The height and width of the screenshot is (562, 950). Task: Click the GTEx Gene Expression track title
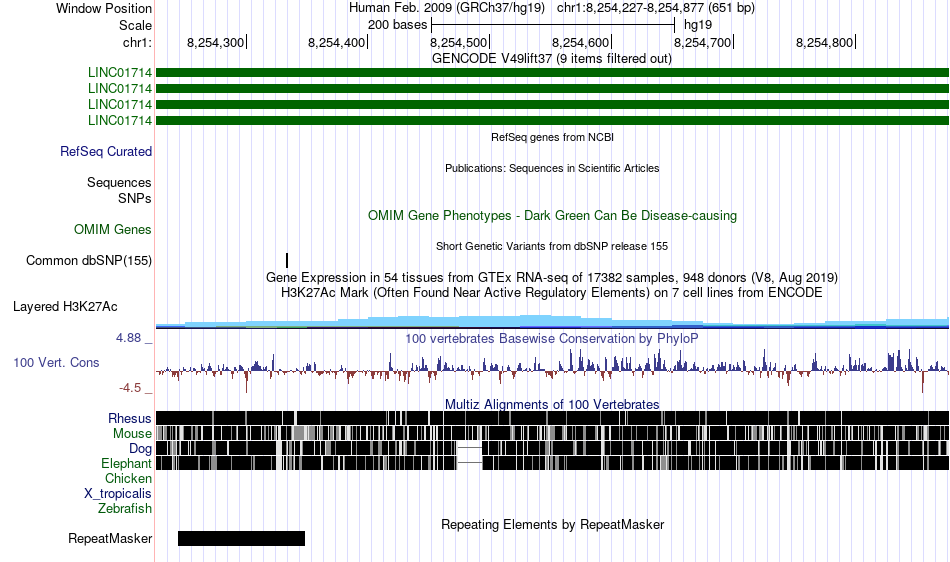(552, 277)
